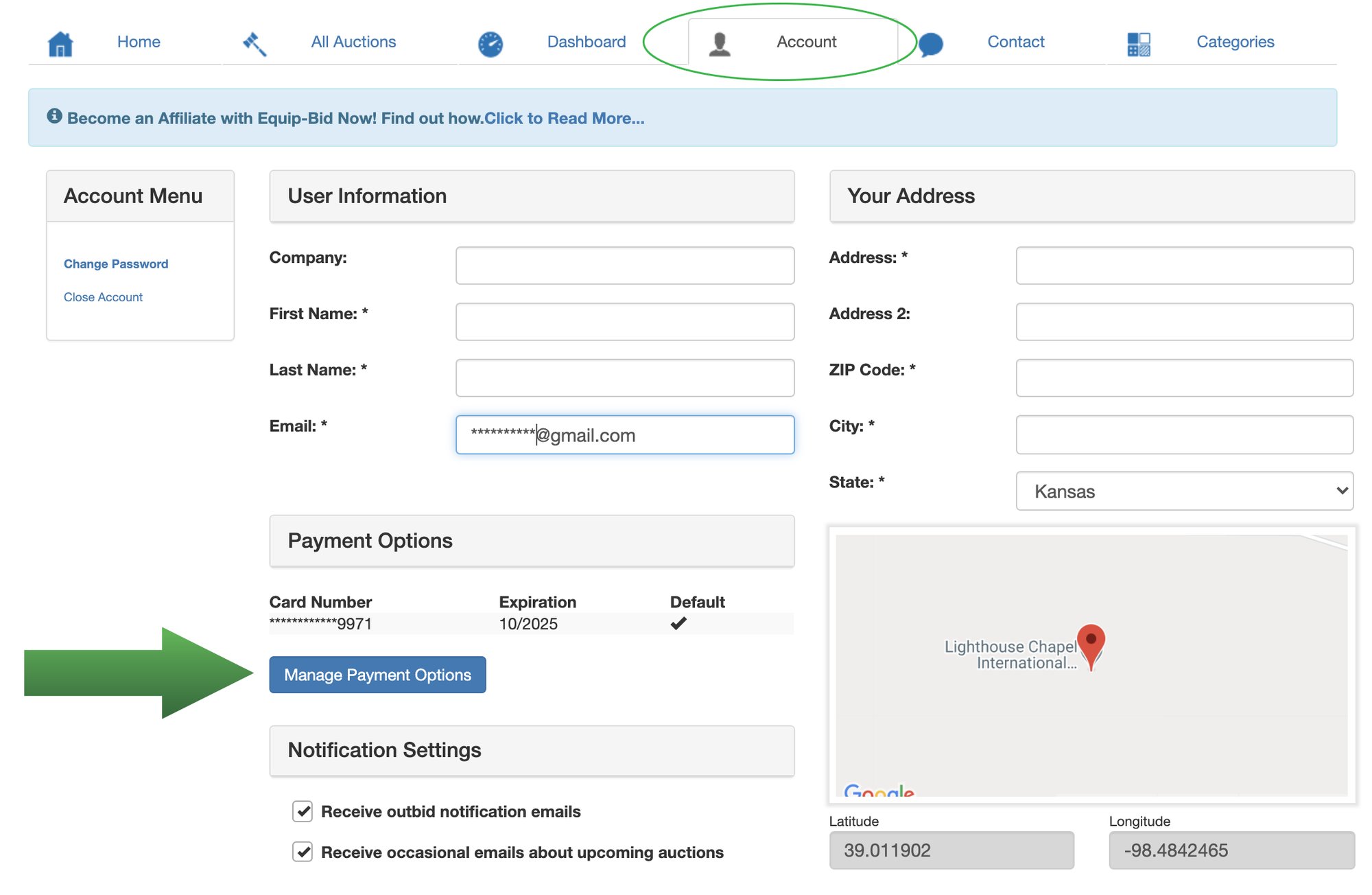Open the State dropdown showing Kansas
The image size is (1372, 895).
coord(1183,491)
